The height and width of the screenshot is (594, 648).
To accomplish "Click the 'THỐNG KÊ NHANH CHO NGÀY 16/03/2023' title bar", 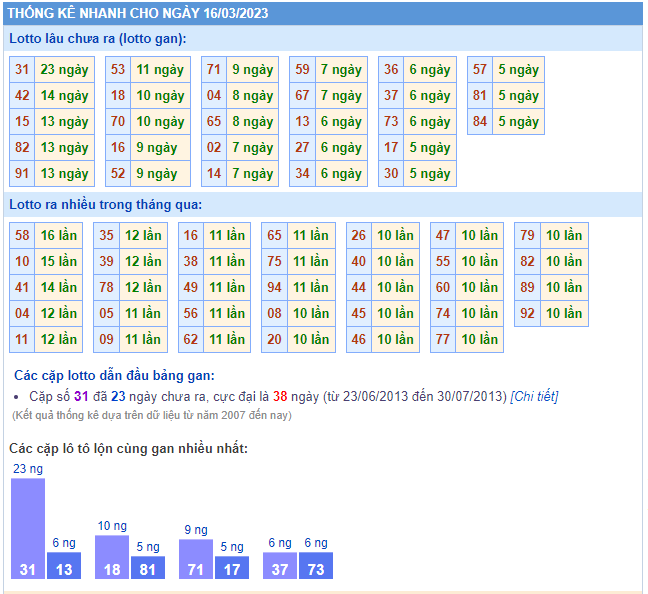I will (x=140, y=13).
